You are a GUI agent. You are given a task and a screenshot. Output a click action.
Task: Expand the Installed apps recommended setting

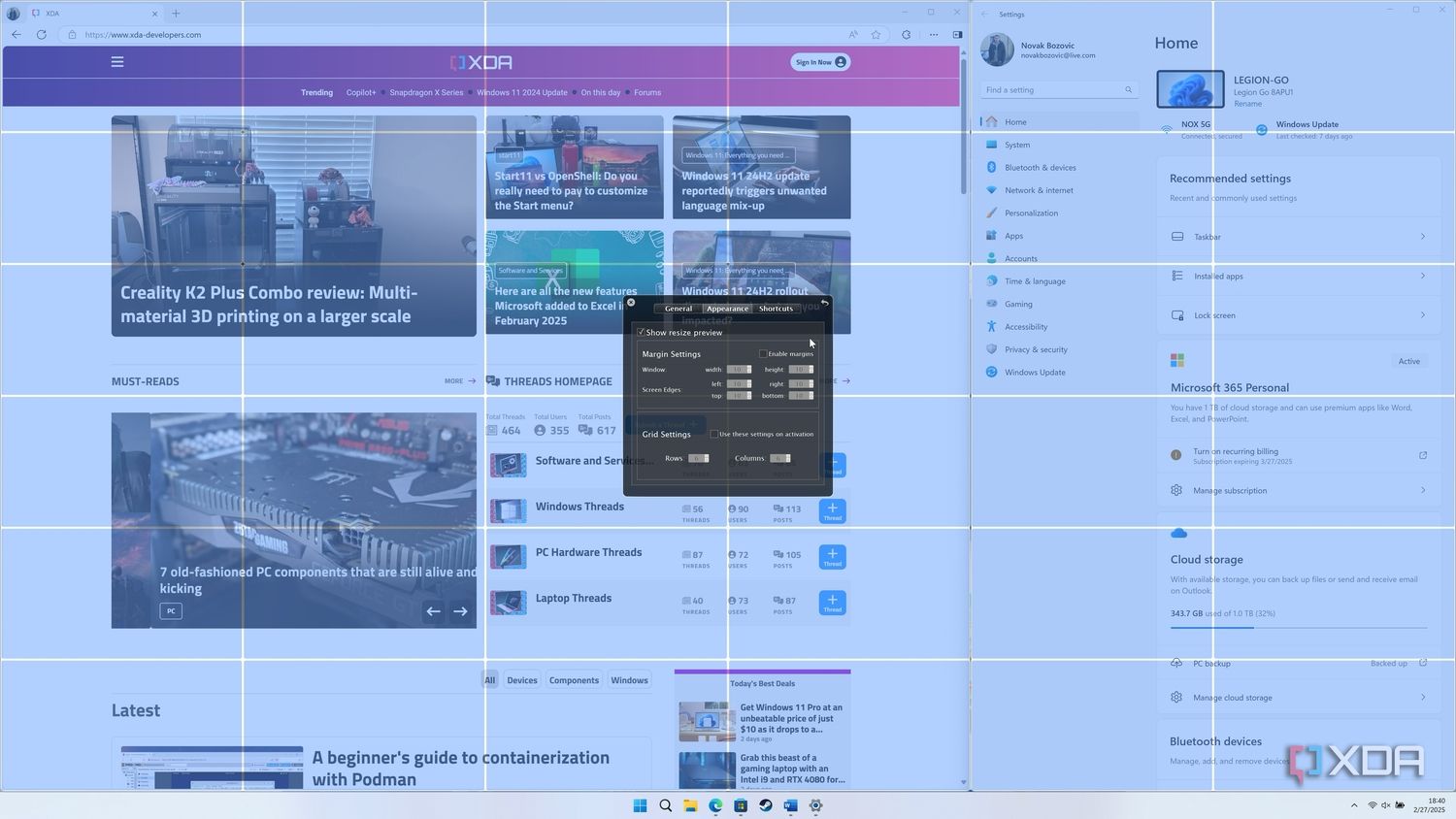click(x=1299, y=277)
